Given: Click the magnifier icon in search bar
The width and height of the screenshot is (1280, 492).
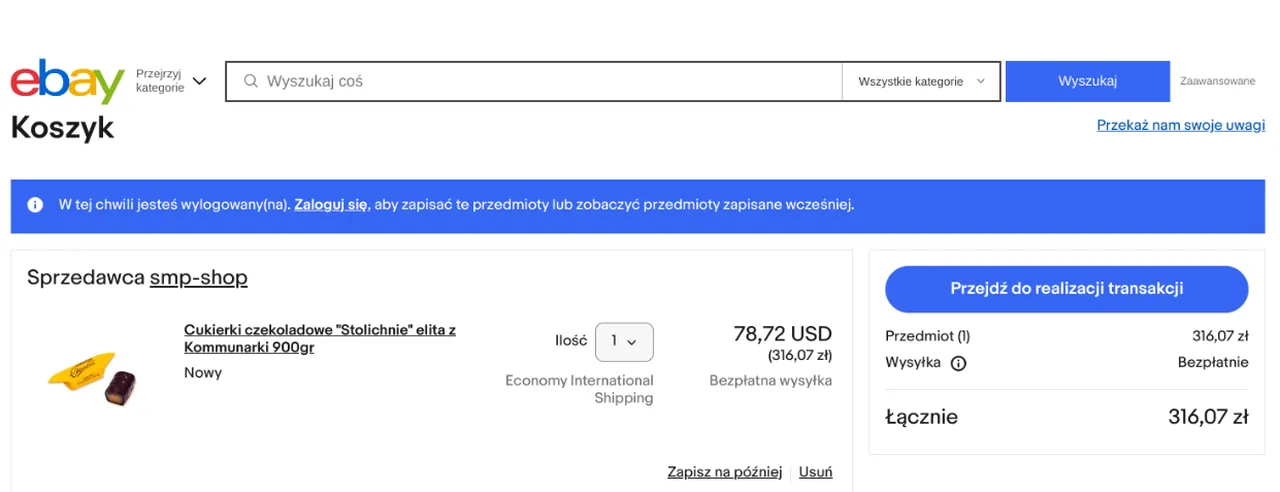Looking at the screenshot, I should pos(251,81).
